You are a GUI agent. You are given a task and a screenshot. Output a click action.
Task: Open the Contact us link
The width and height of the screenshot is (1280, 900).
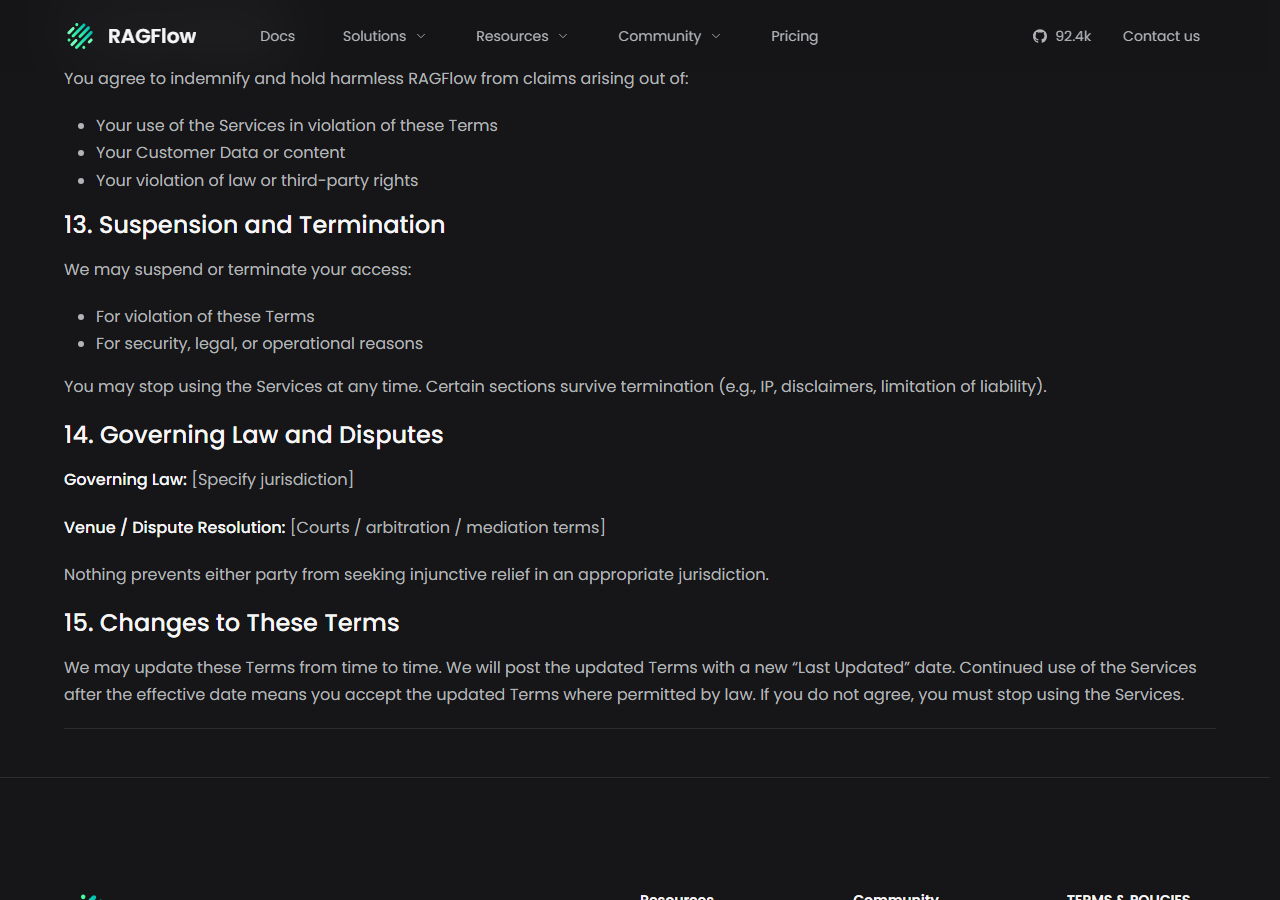tap(1161, 36)
